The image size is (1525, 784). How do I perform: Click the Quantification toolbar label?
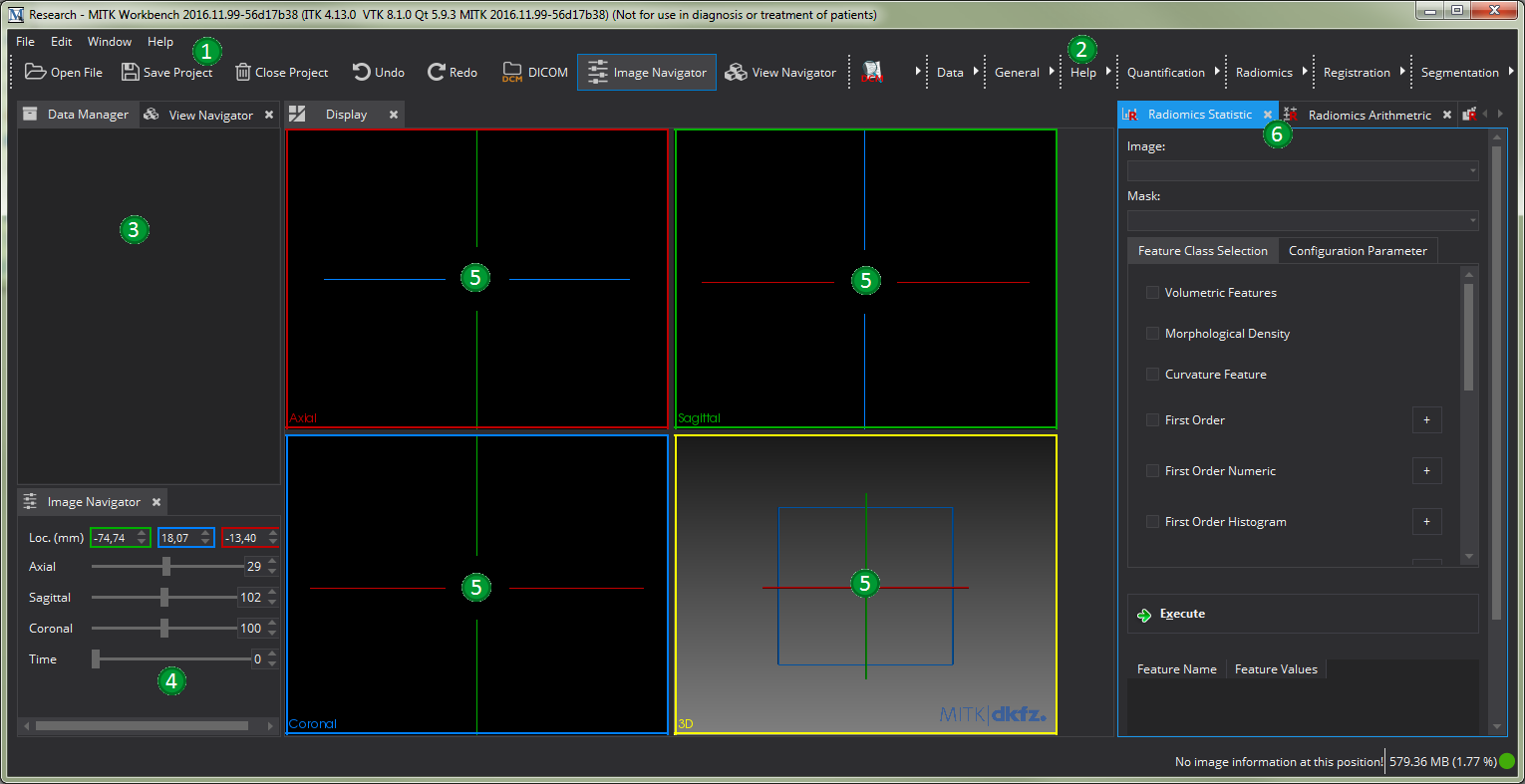click(1166, 72)
